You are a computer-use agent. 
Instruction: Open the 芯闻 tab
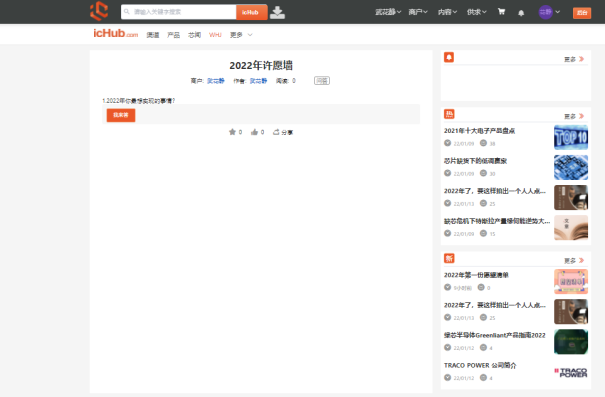coord(194,35)
